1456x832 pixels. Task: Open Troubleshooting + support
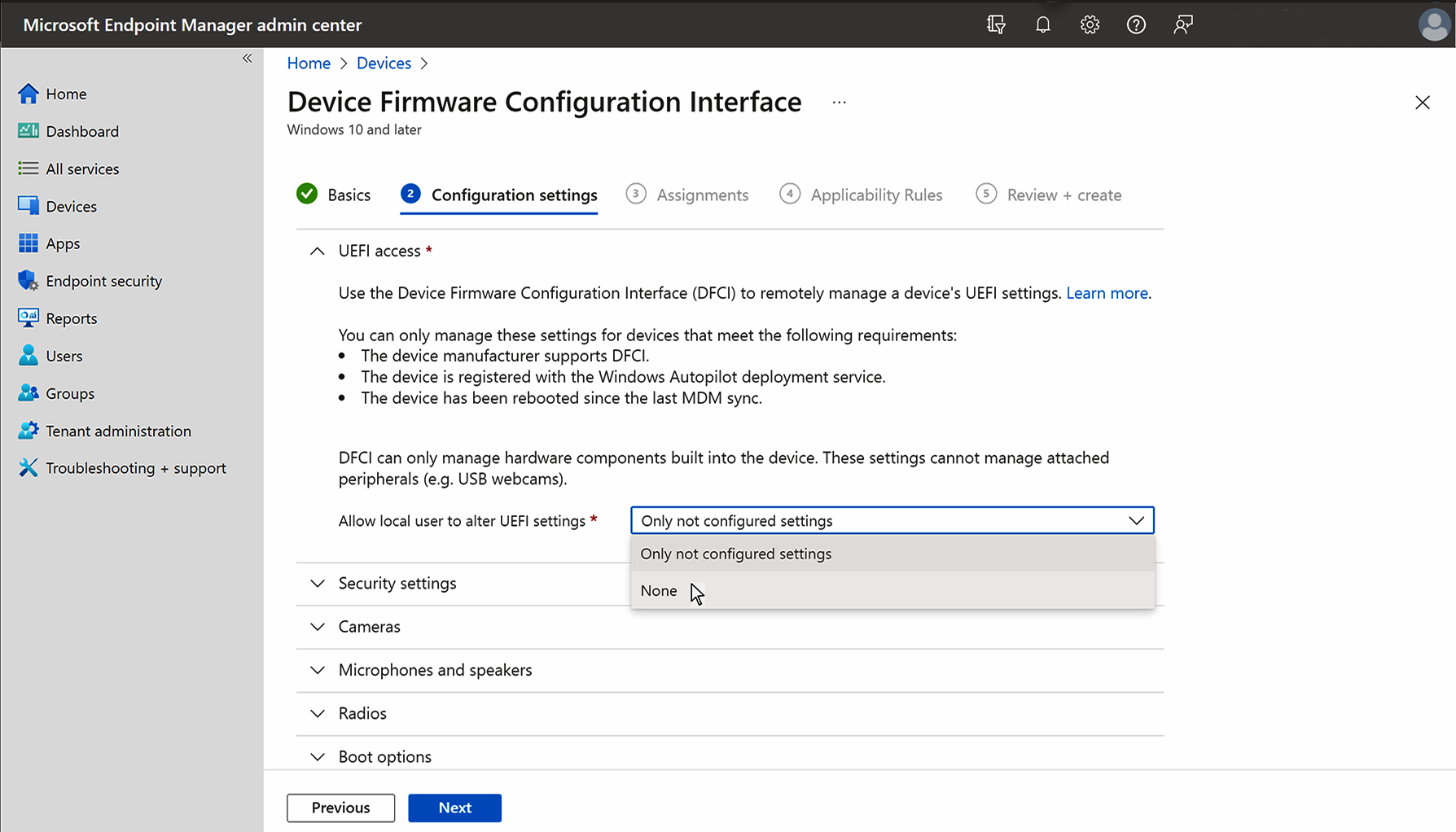tap(136, 467)
